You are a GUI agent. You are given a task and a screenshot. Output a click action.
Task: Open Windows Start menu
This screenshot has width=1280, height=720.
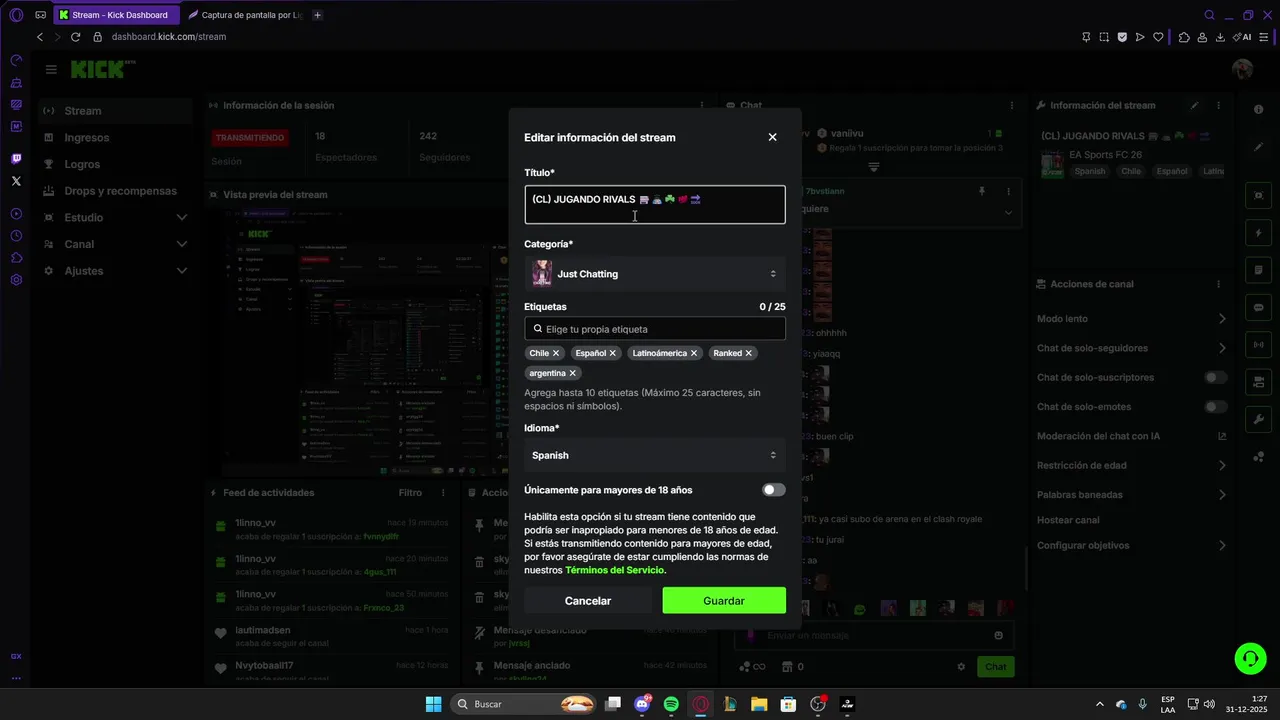433,704
